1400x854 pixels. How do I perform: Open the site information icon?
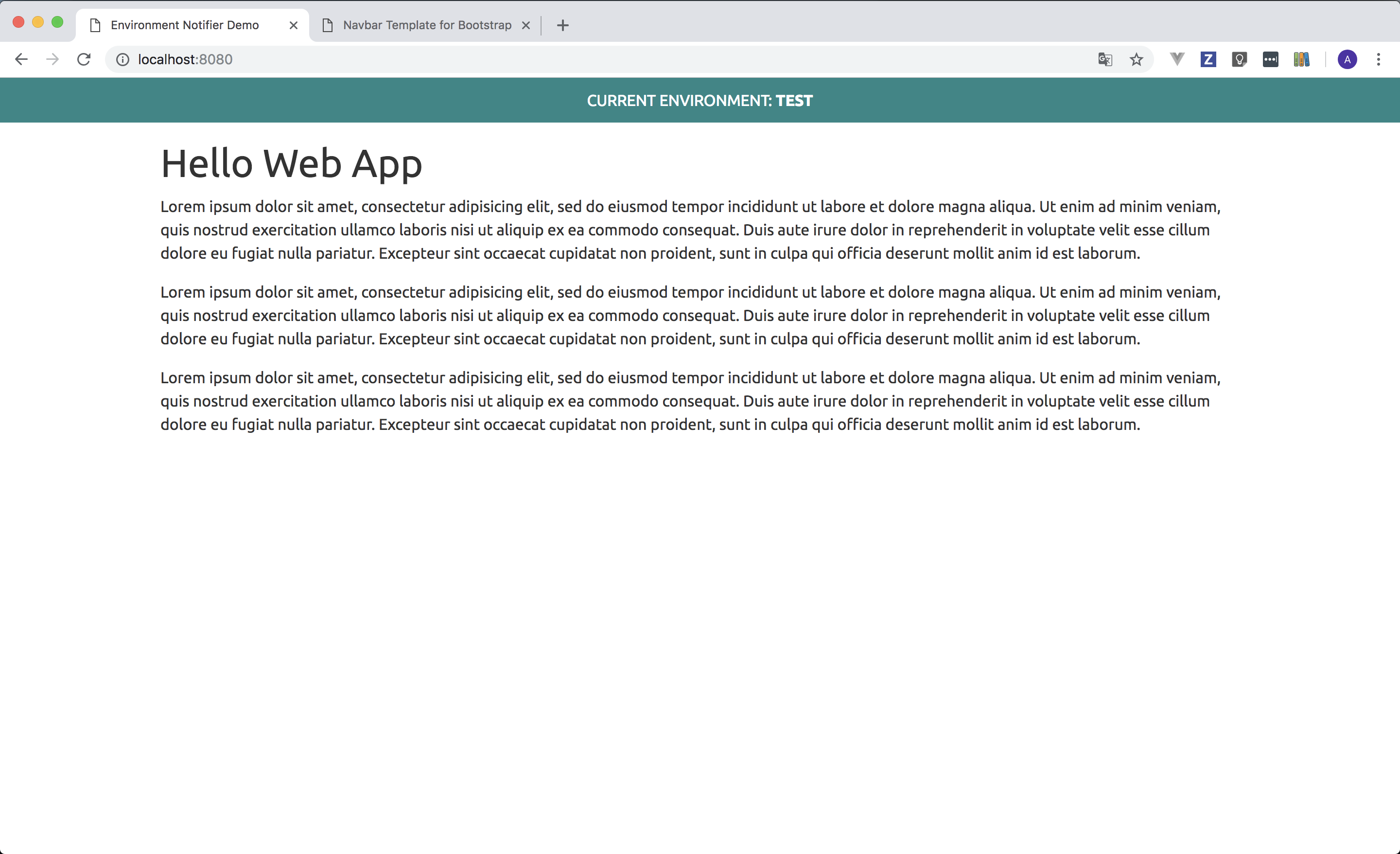click(x=122, y=59)
